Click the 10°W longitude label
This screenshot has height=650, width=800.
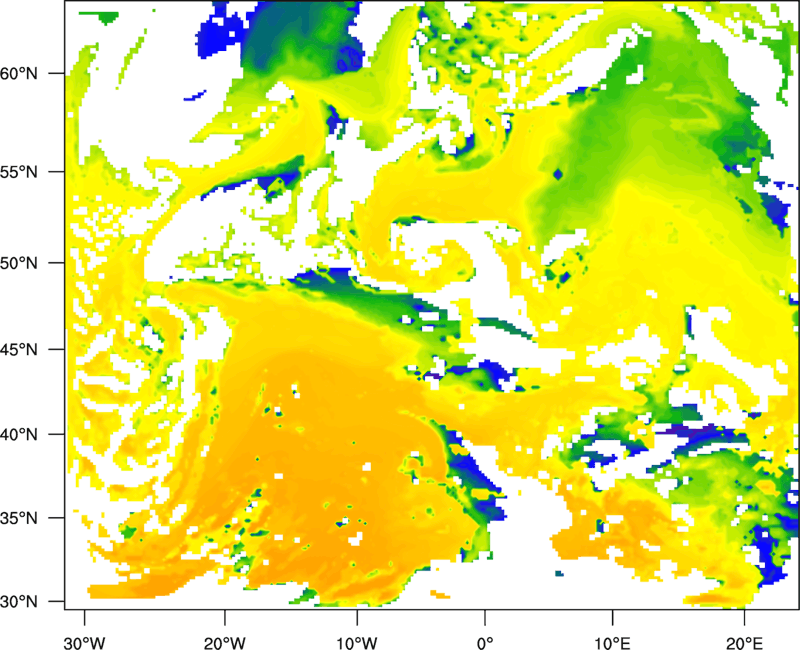(x=357, y=643)
